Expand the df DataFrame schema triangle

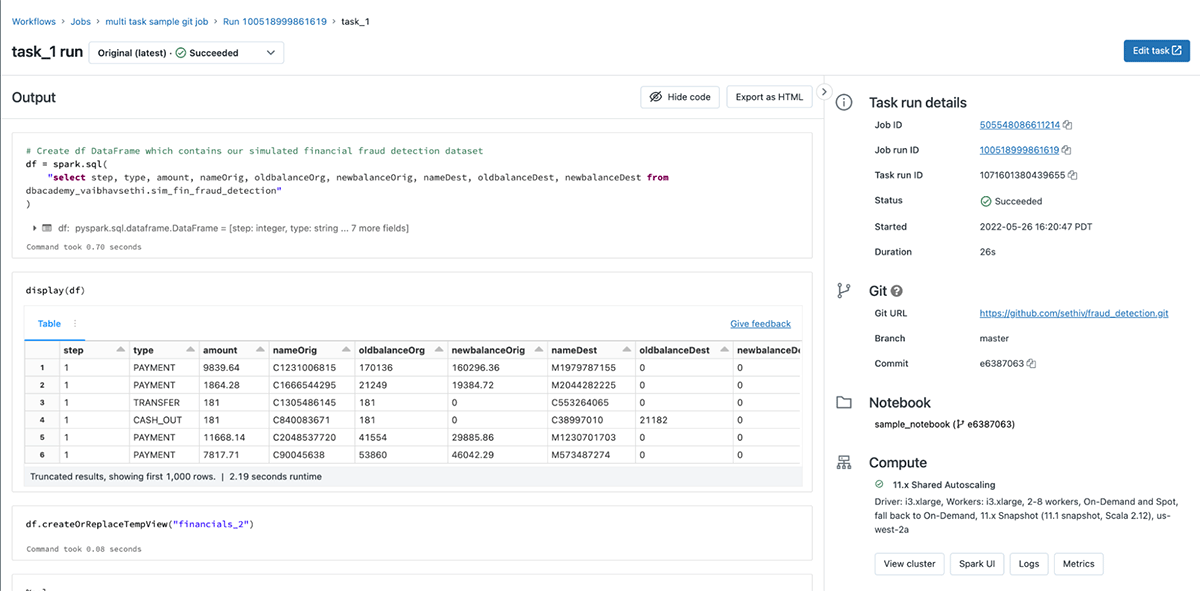click(35, 228)
